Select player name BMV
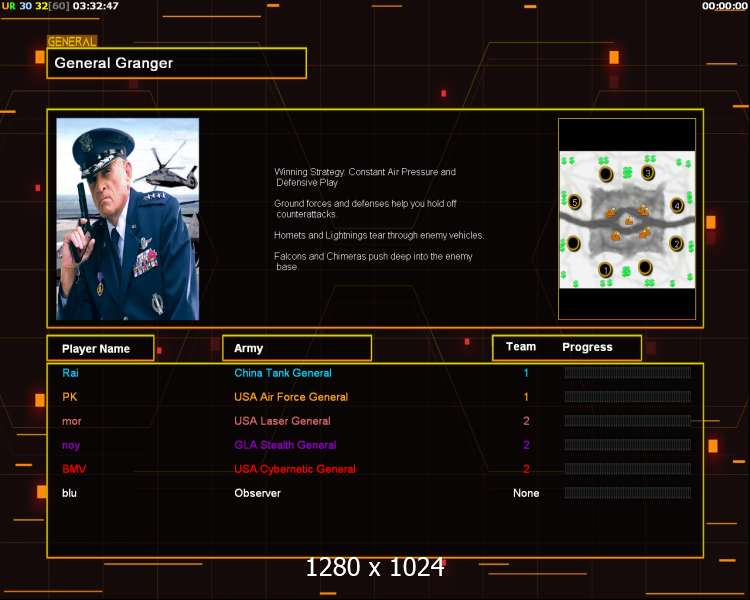 74,469
